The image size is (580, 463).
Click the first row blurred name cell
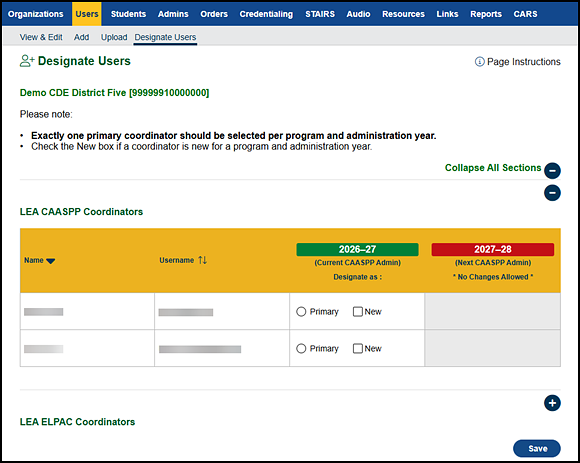tap(44, 312)
